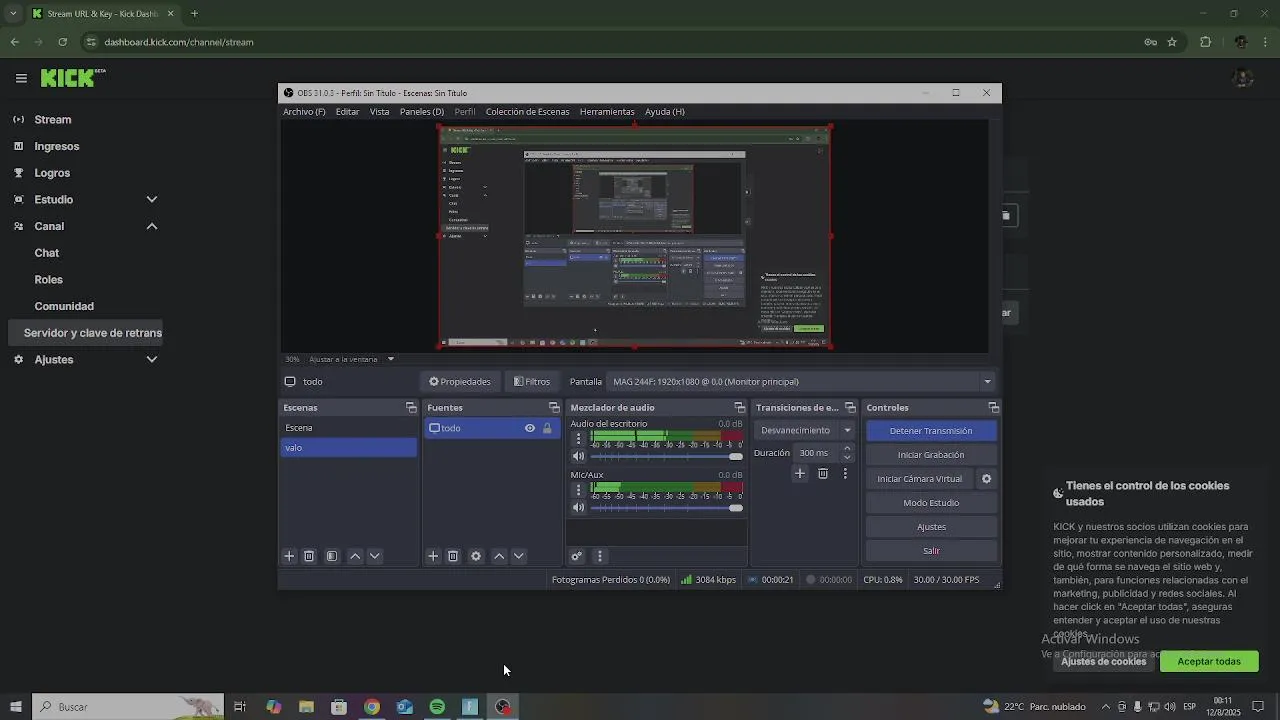Viewport: 1280px width, 720px height.
Task: Move scene up with the arrow icon
Action: [355, 556]
